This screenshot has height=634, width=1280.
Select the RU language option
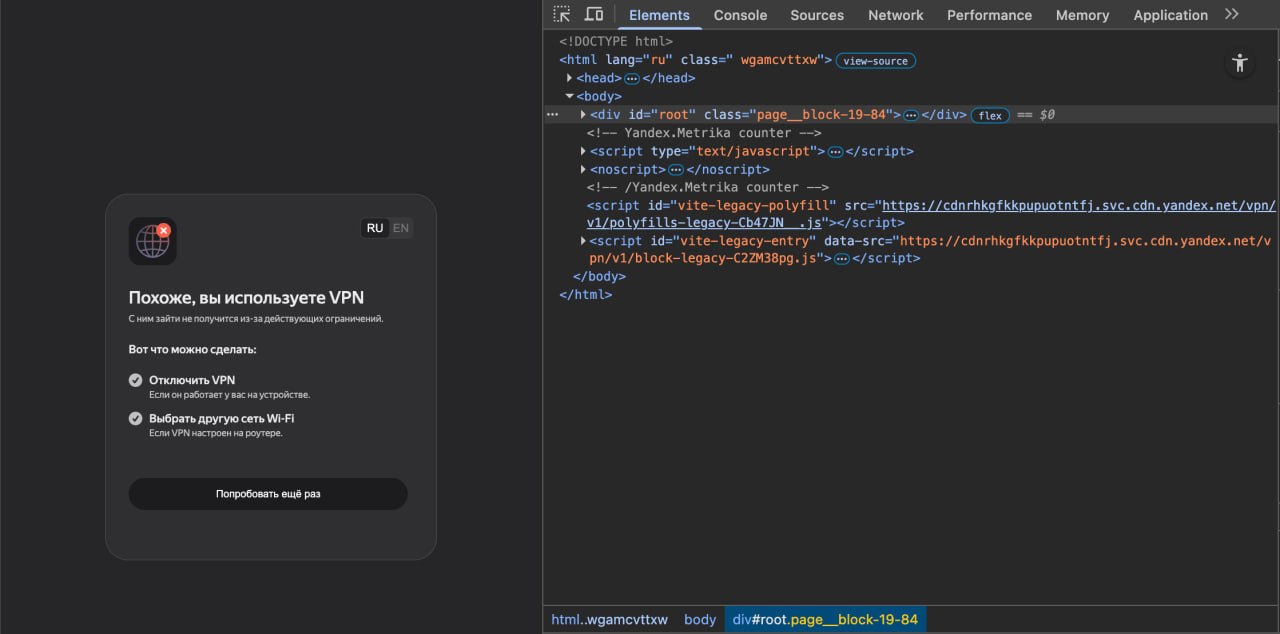(x=374, y=228)
